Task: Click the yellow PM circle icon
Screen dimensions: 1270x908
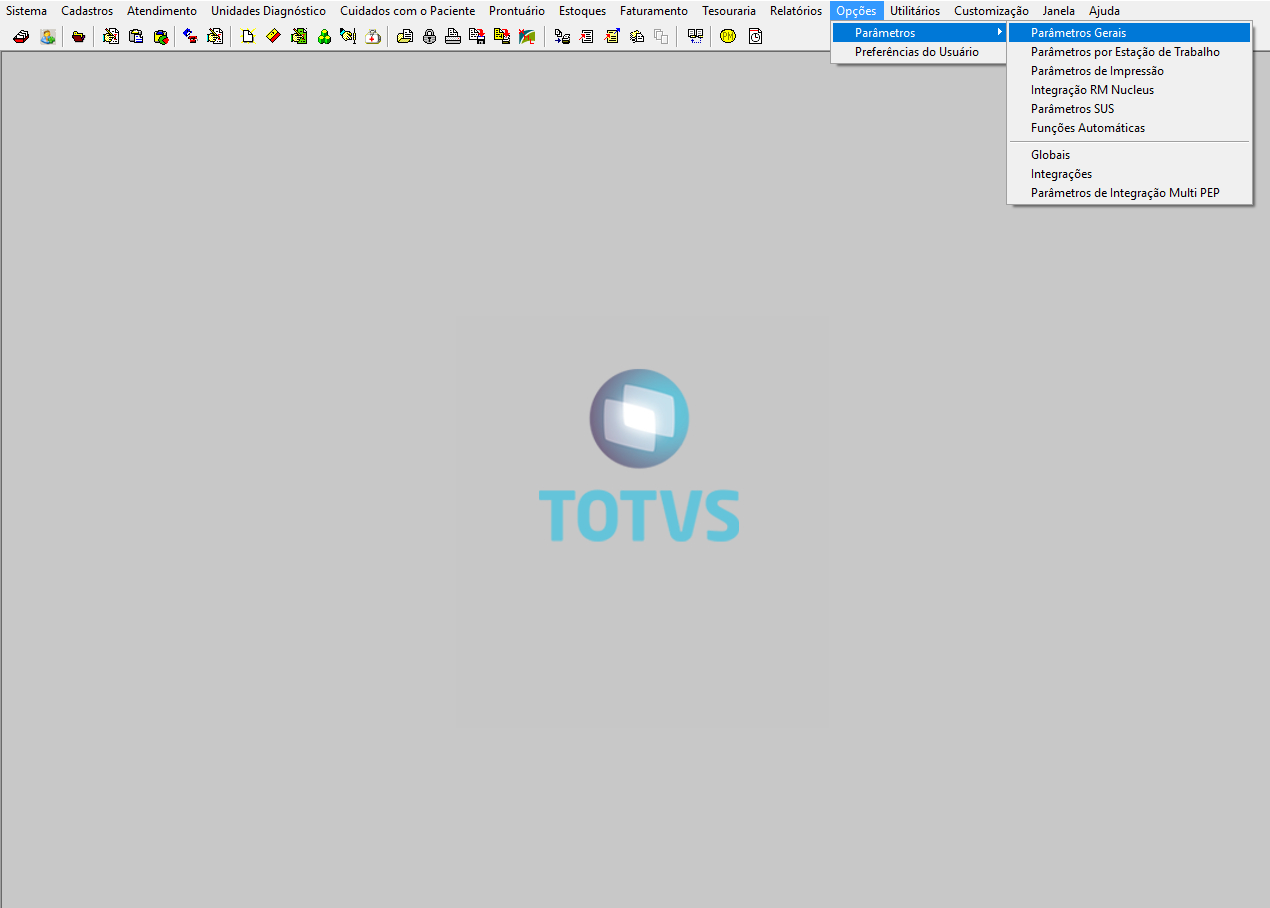Action: coord(728,37)
